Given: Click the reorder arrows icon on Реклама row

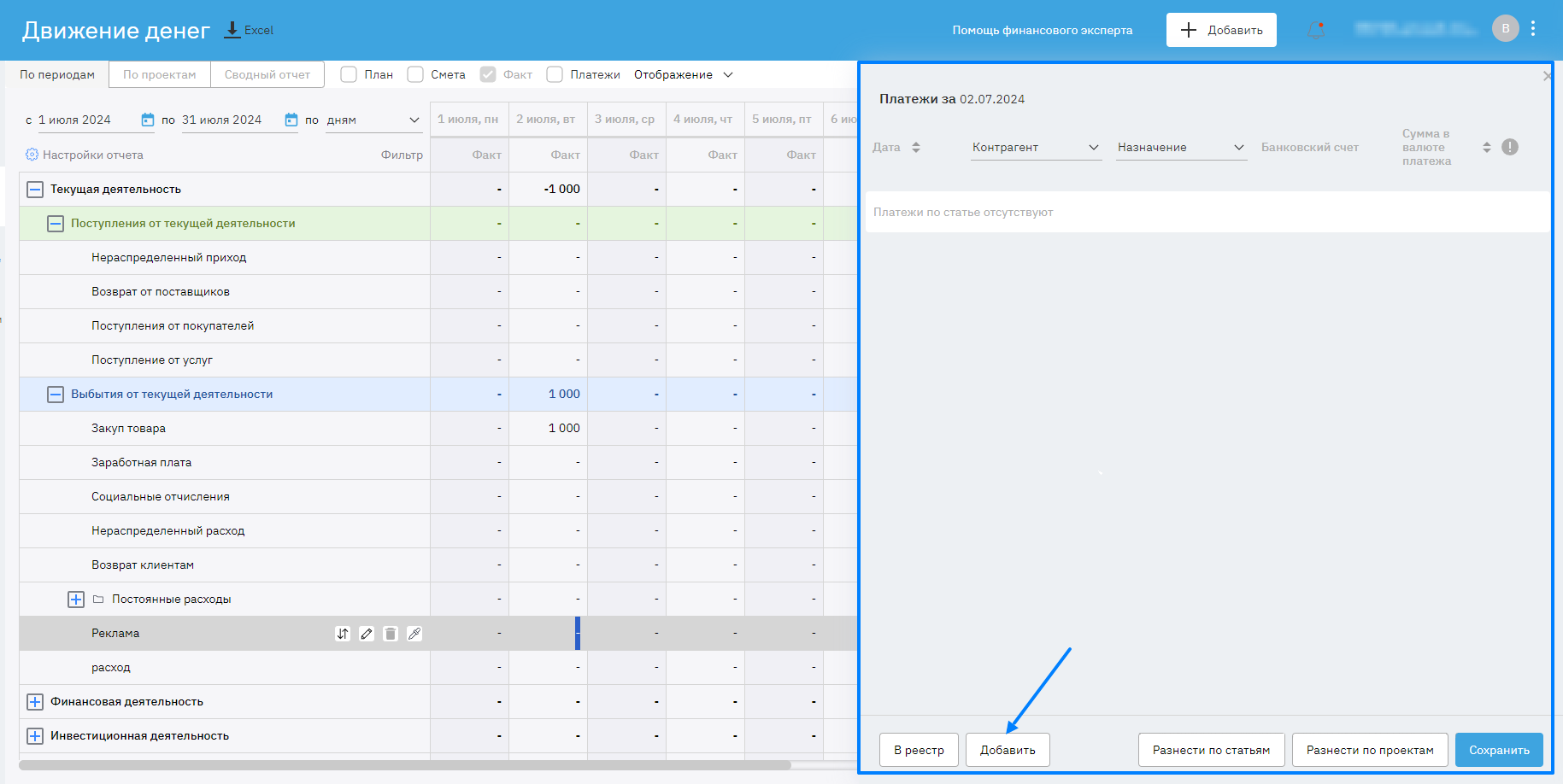Looking at the screenshot, I should (x=343, y=634).
